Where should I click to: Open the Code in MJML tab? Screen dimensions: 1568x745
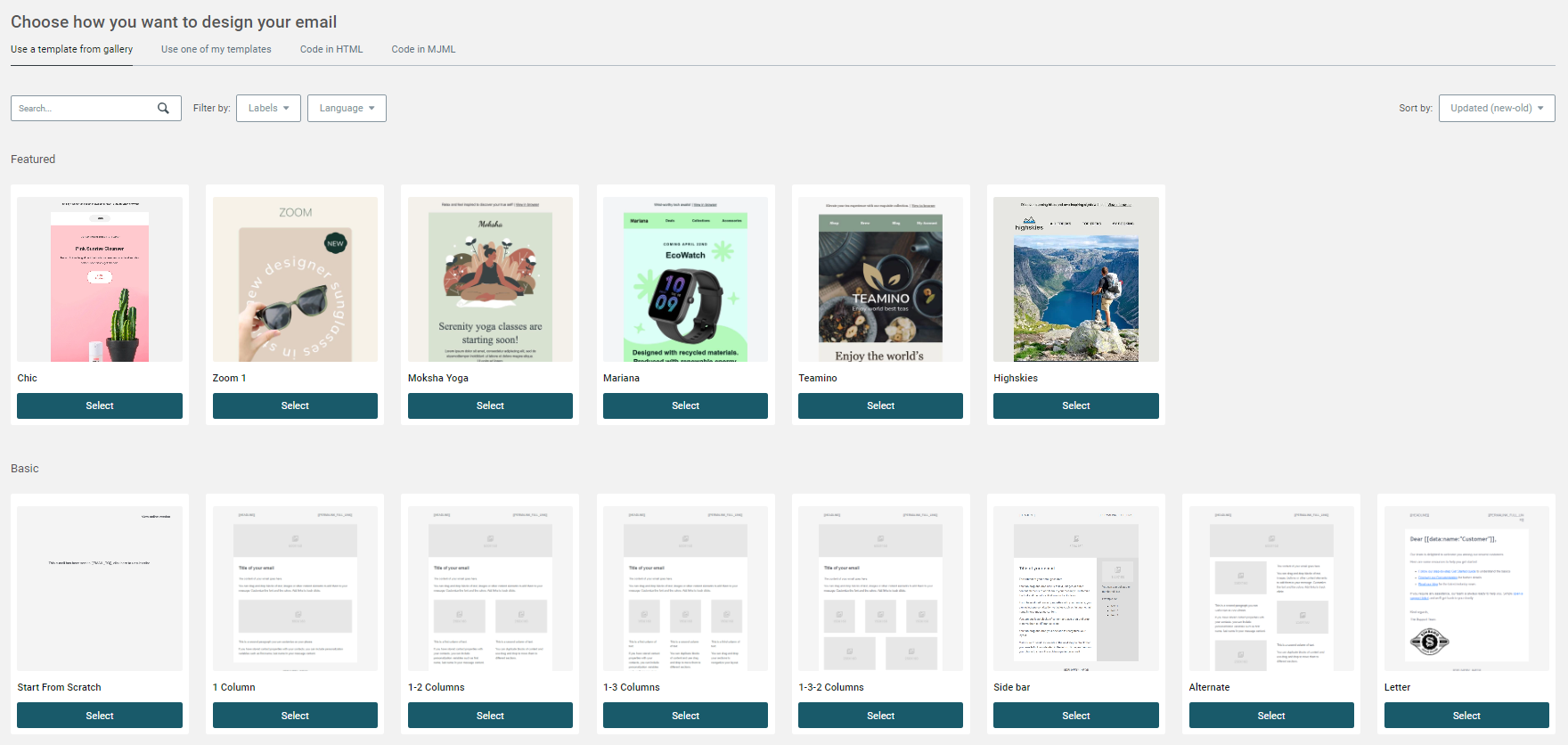pyautogui.click(x=423, y=49)
